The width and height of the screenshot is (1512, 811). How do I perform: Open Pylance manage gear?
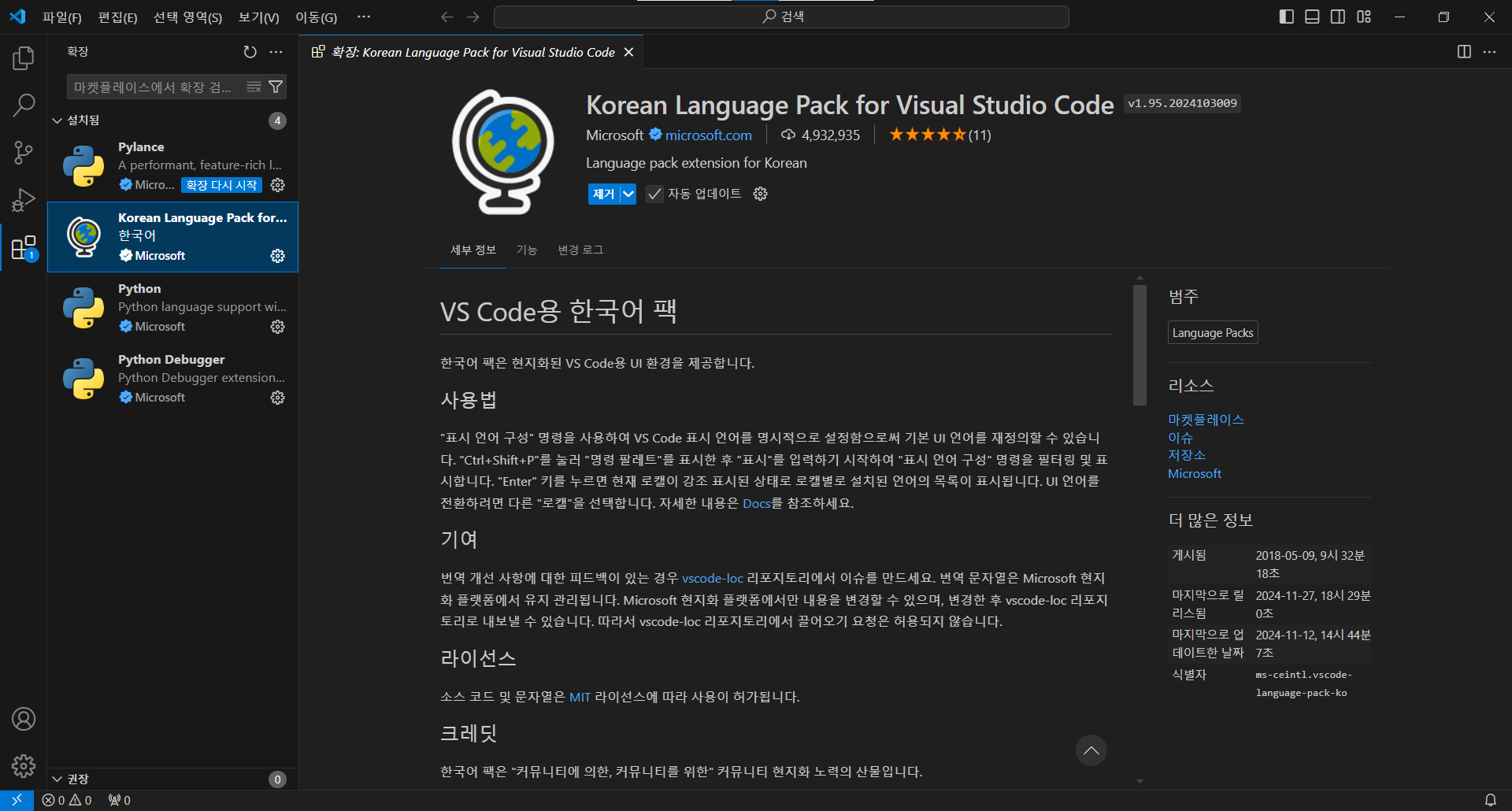tap(277, 185)
